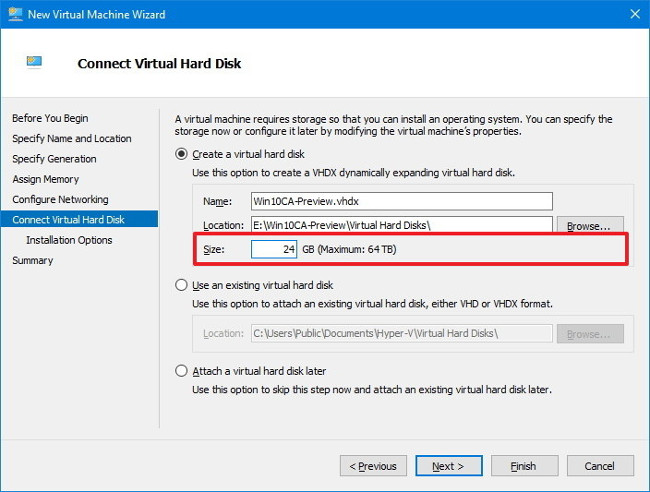Image resolution: width=650 pixels, height=492 pixels.
Task: Click the 'Name:' label
Action: point(217,201)
